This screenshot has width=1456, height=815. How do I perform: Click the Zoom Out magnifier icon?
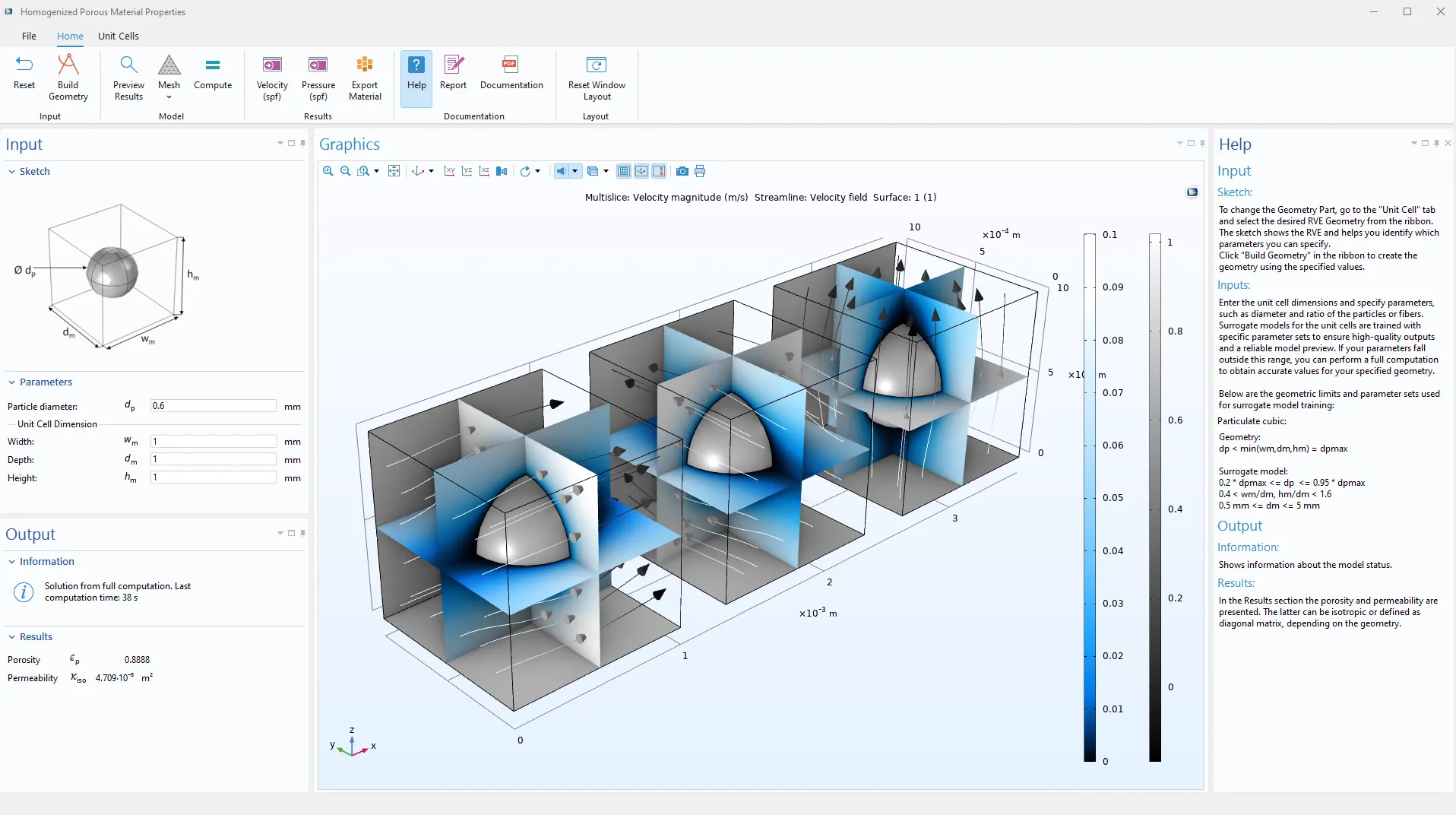pos(345,171)
